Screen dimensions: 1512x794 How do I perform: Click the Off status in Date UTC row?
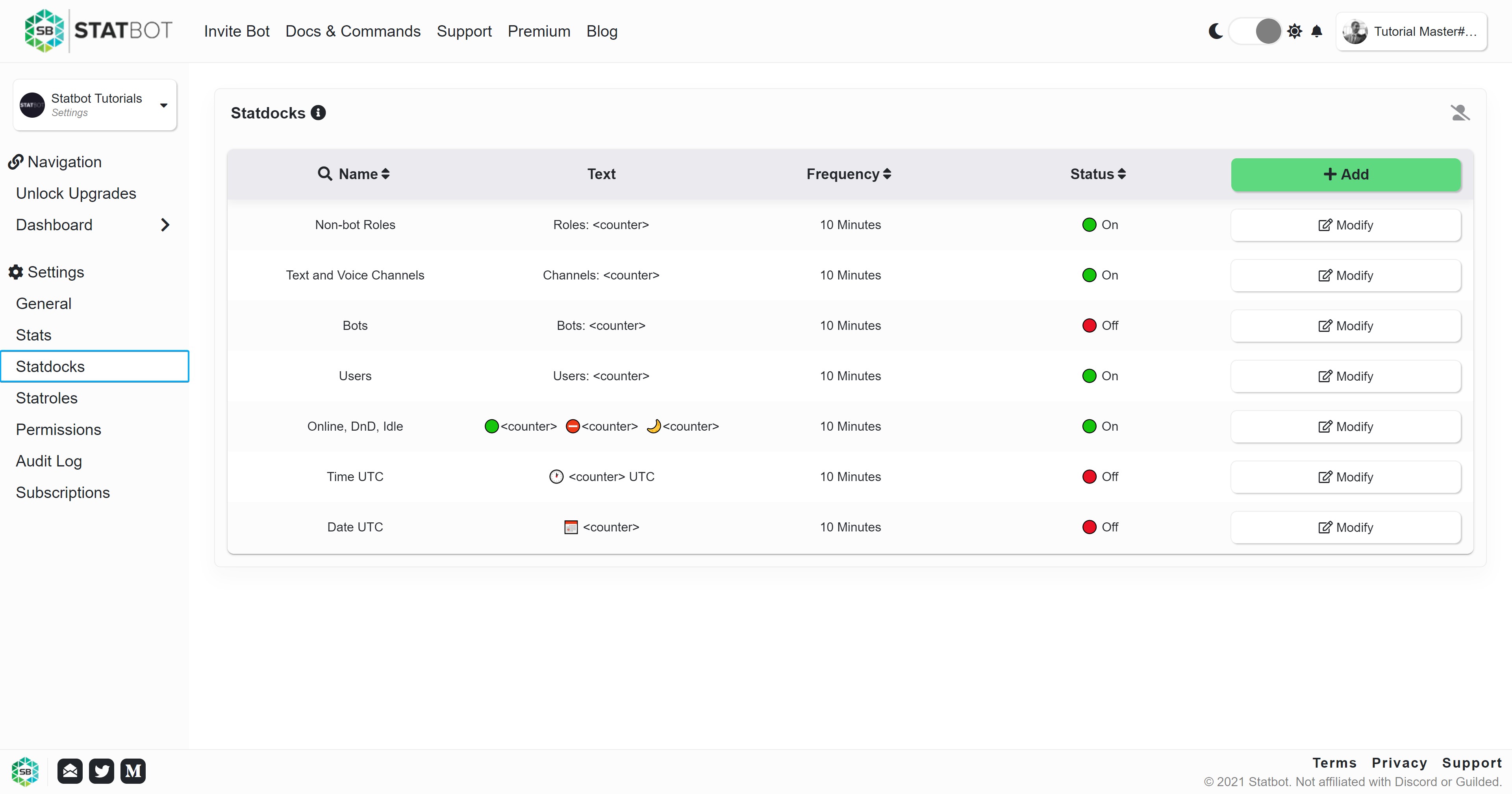pyautogui.click(x=1100, y=527)
